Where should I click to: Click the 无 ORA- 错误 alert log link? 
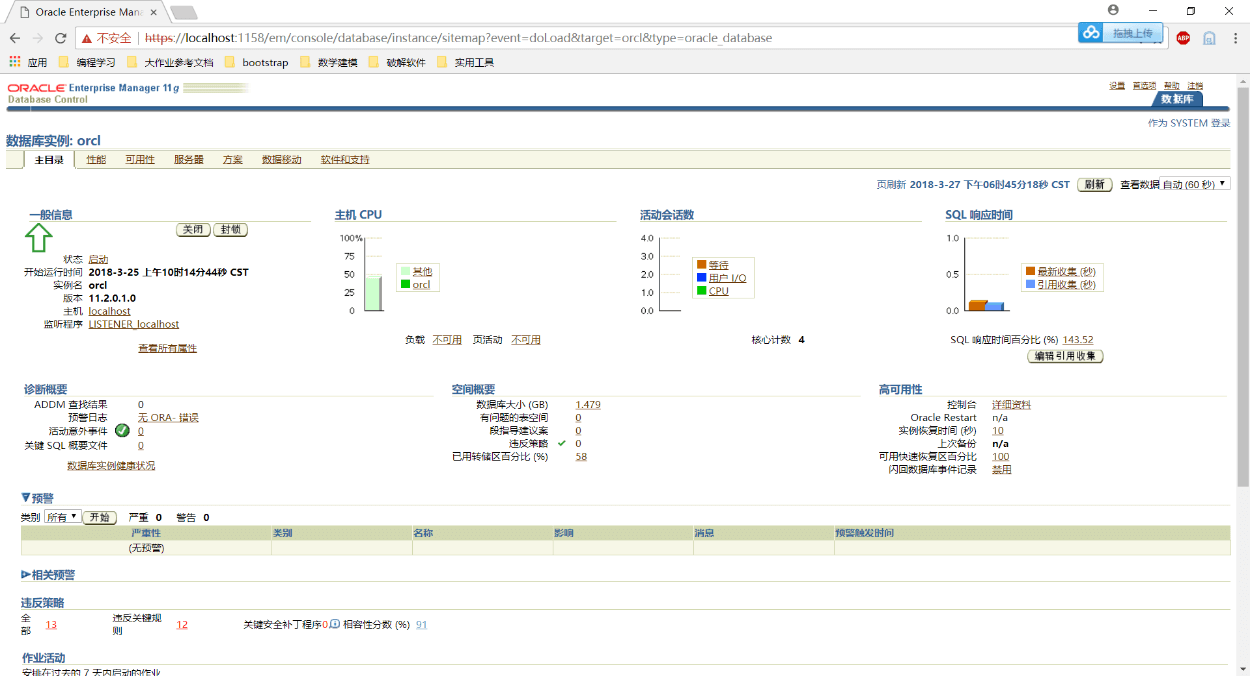point(168,418)
